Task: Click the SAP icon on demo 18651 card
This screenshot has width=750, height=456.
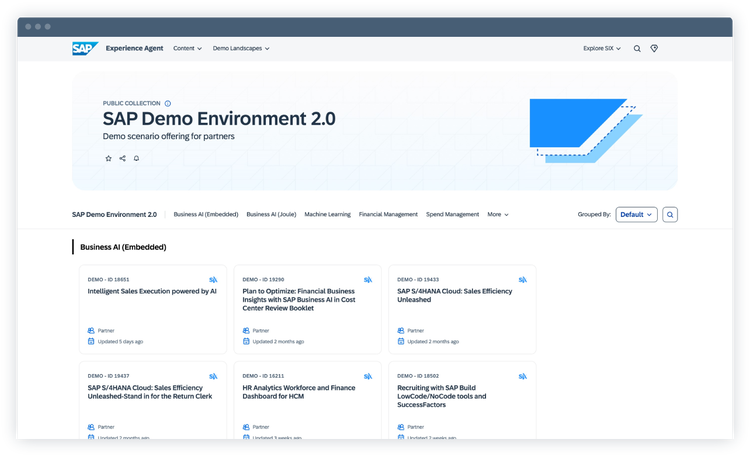Action: click(x=213, y=279)
